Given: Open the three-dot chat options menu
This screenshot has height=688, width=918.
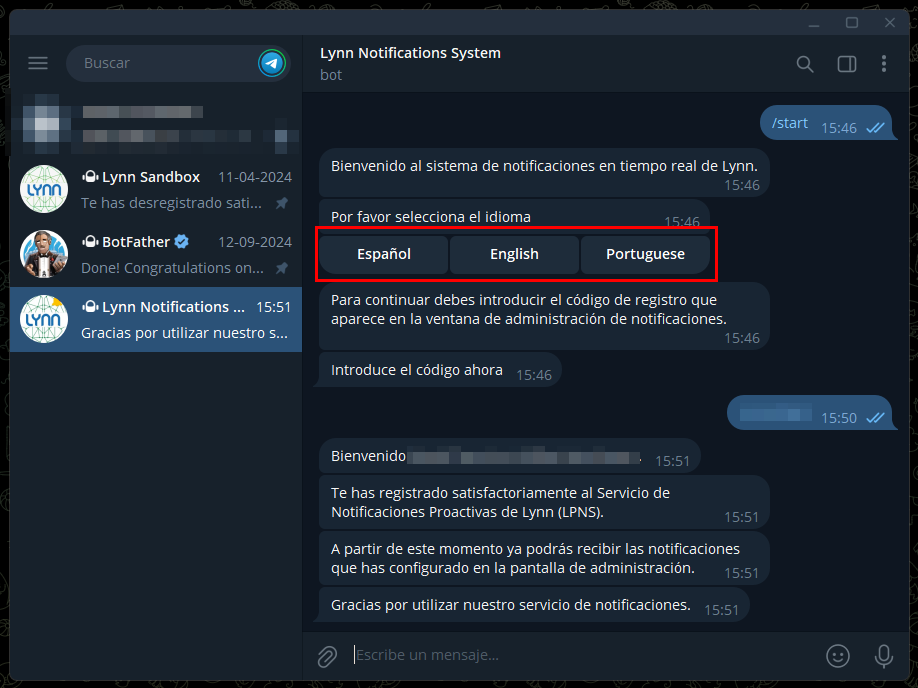Looking at the screenshot, I should point(884,64).
